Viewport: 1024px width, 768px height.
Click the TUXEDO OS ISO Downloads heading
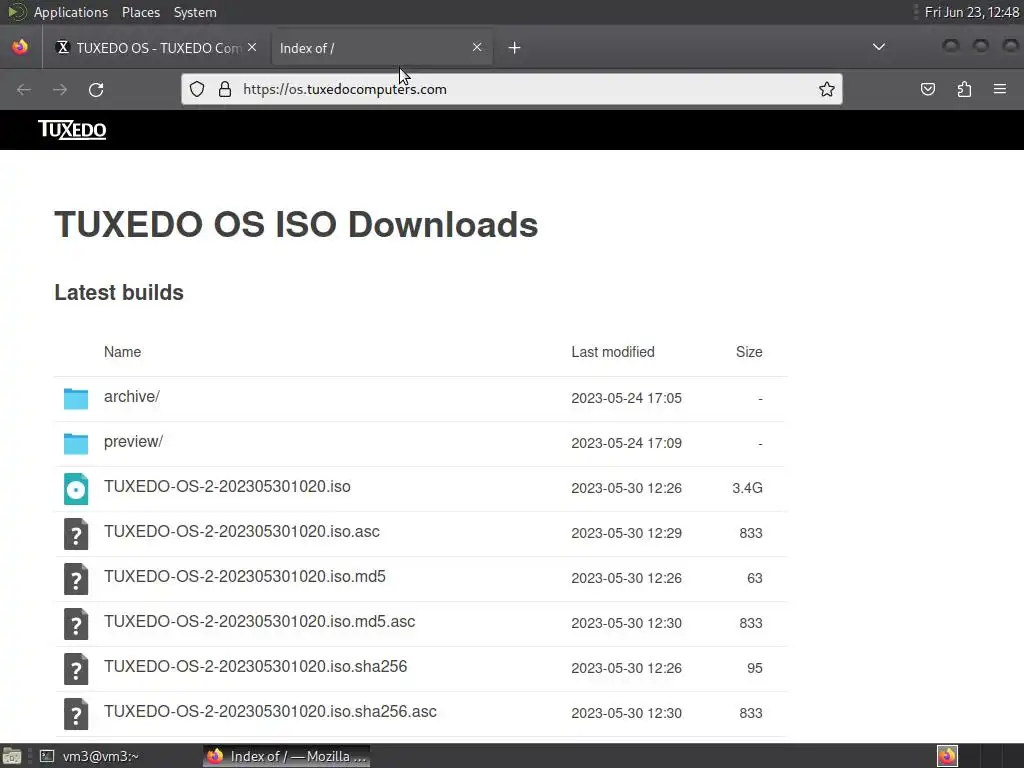tap(296, 225)
